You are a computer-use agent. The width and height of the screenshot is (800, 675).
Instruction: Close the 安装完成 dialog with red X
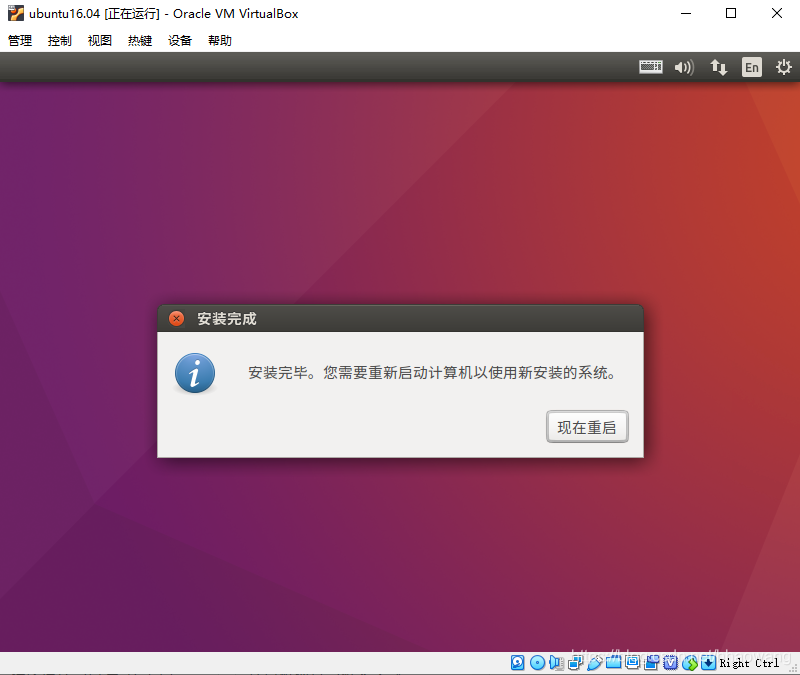(x=177, y=319)
